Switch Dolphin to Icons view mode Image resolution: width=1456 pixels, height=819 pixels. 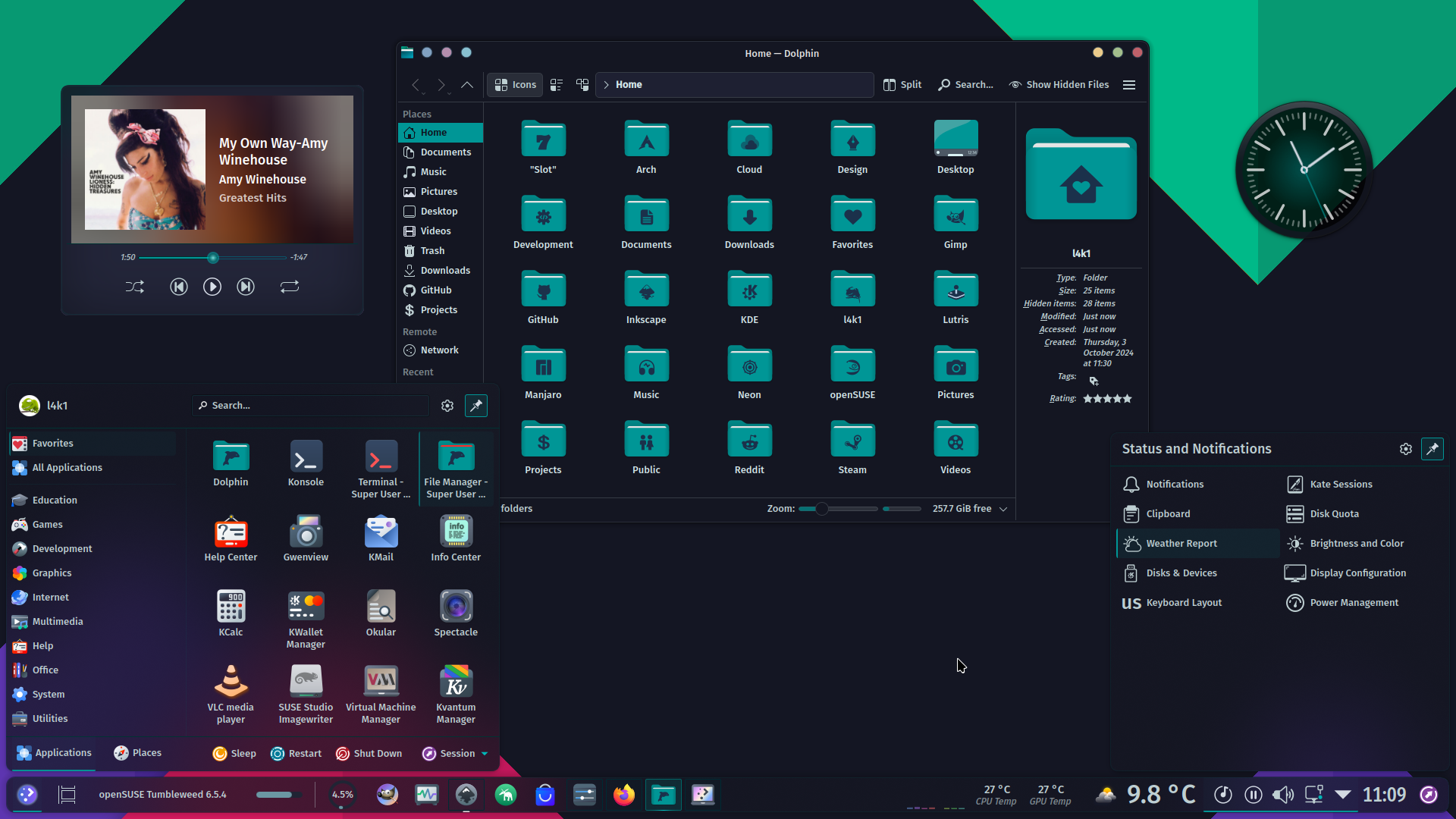[516, 84]
